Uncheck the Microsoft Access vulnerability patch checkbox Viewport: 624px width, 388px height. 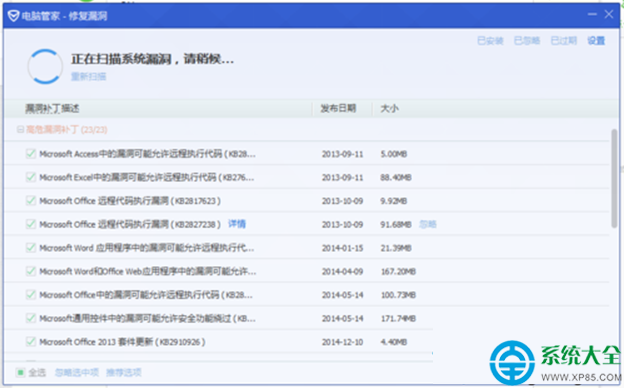coord(31,154)
